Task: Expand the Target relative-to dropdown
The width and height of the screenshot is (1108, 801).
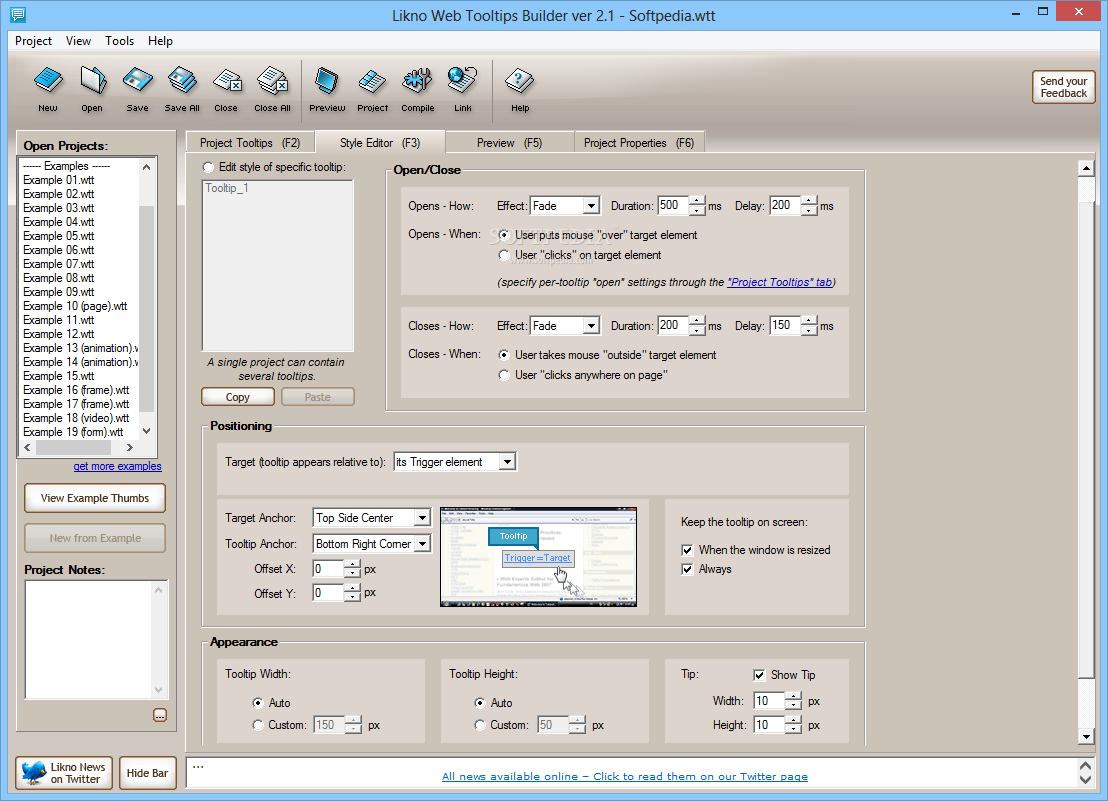Action: pos(507,462)
